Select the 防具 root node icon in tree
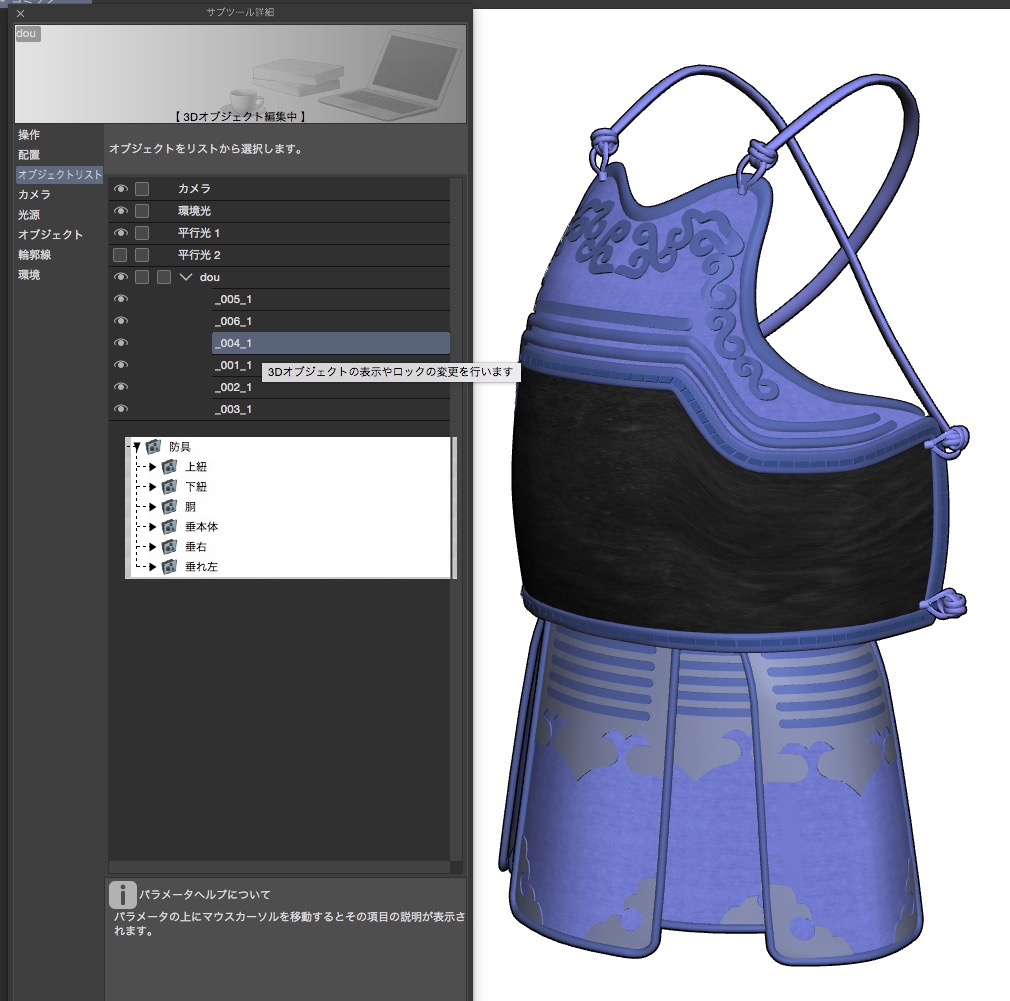The image size is (1010, 1001). 153,447
